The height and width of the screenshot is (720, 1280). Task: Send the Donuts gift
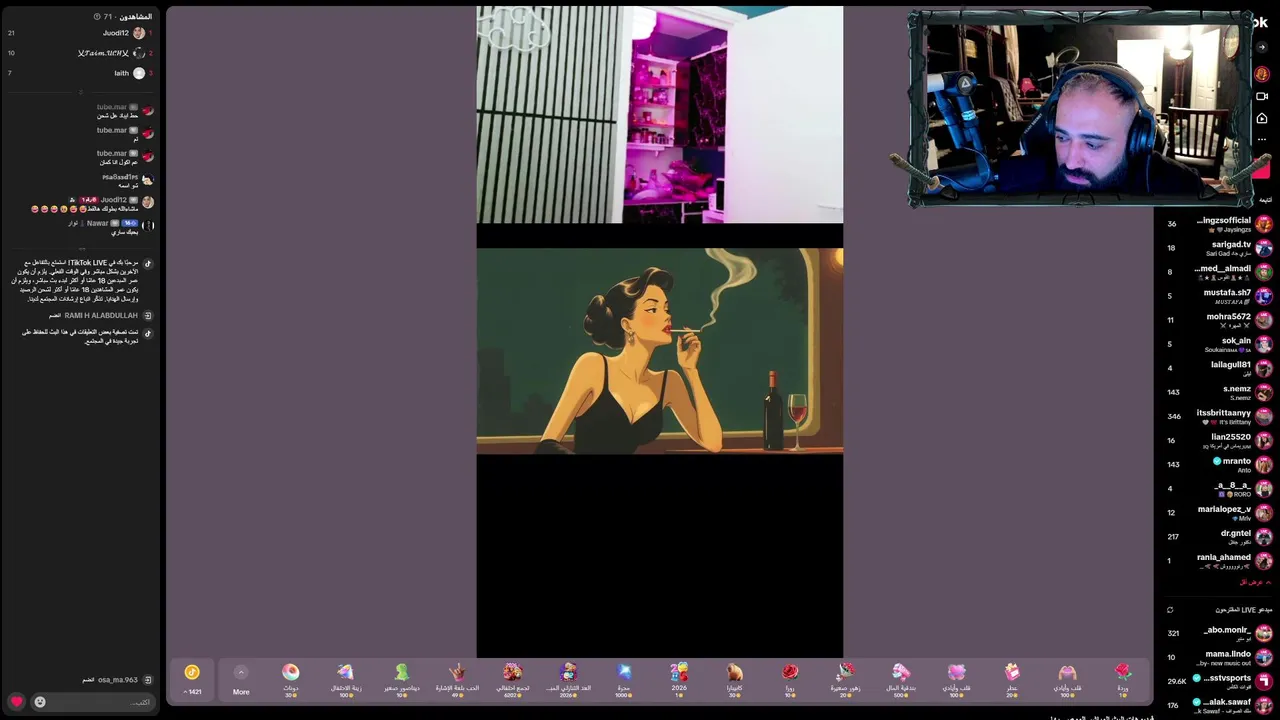point(290,678)
